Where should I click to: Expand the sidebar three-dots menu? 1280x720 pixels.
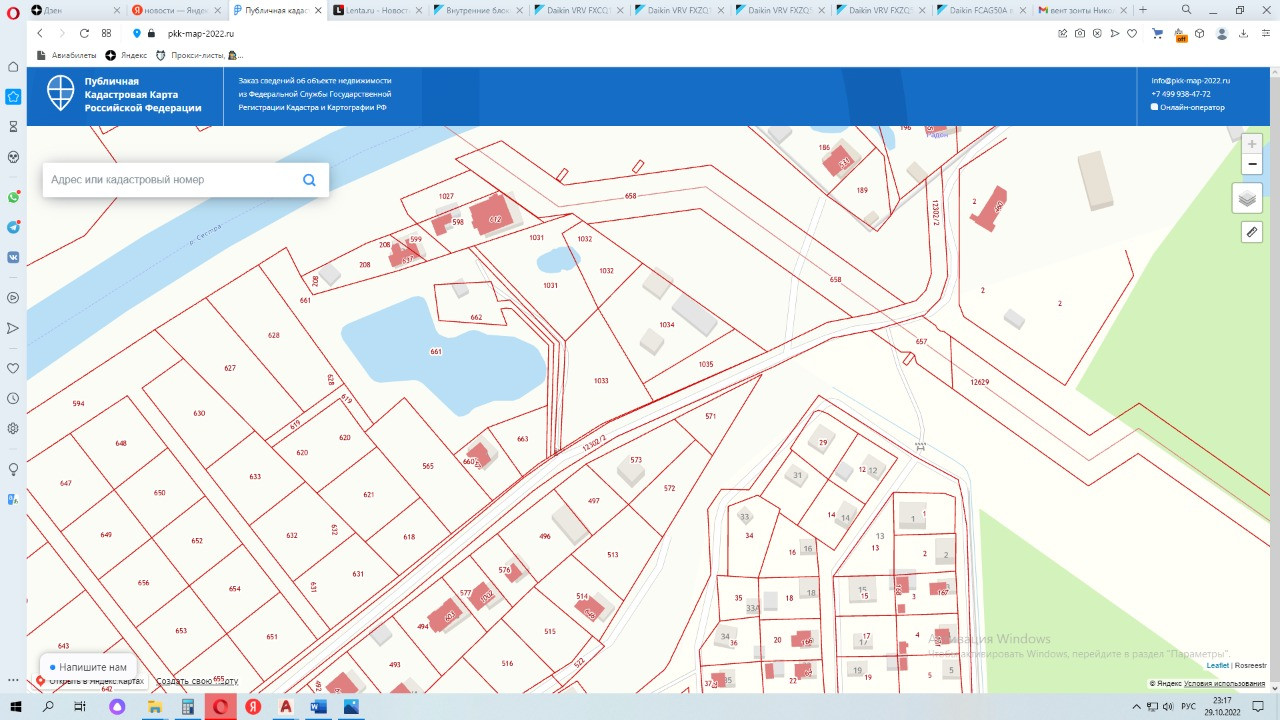[13, 680]
